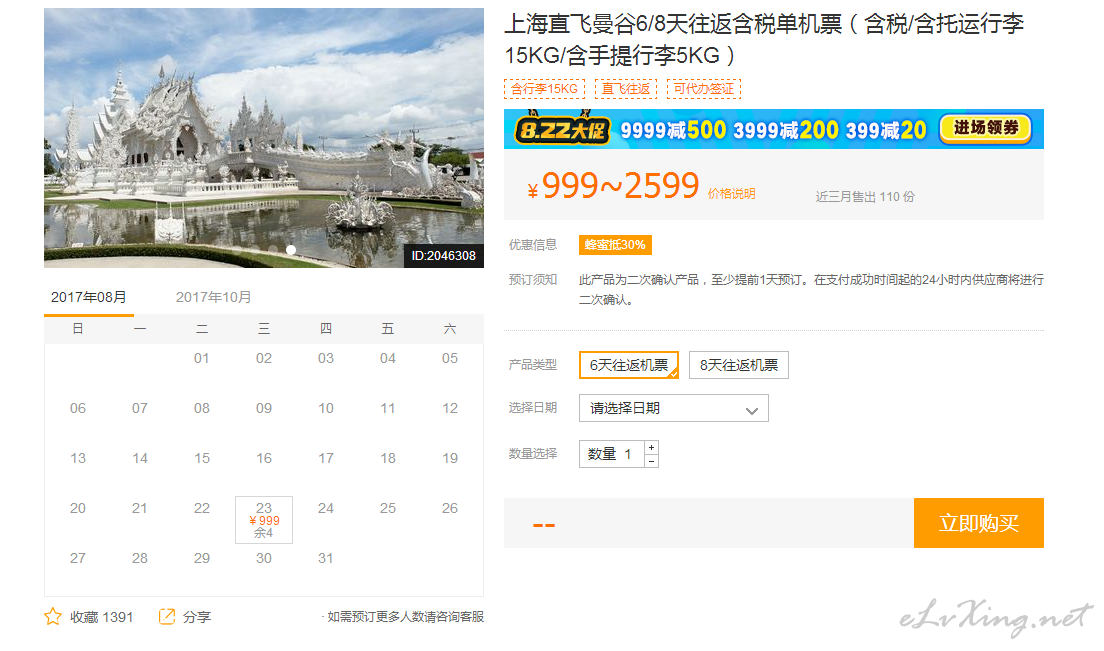Screen dimensions: 1104x651
Task: Switch to the 2017年10月 calendar tab
Action: click(213, 297)
